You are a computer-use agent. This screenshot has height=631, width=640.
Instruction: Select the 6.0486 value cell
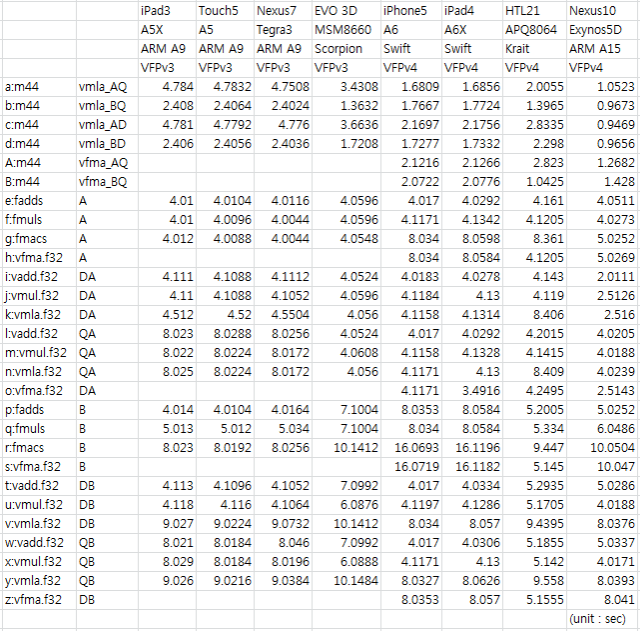point(602,429)
